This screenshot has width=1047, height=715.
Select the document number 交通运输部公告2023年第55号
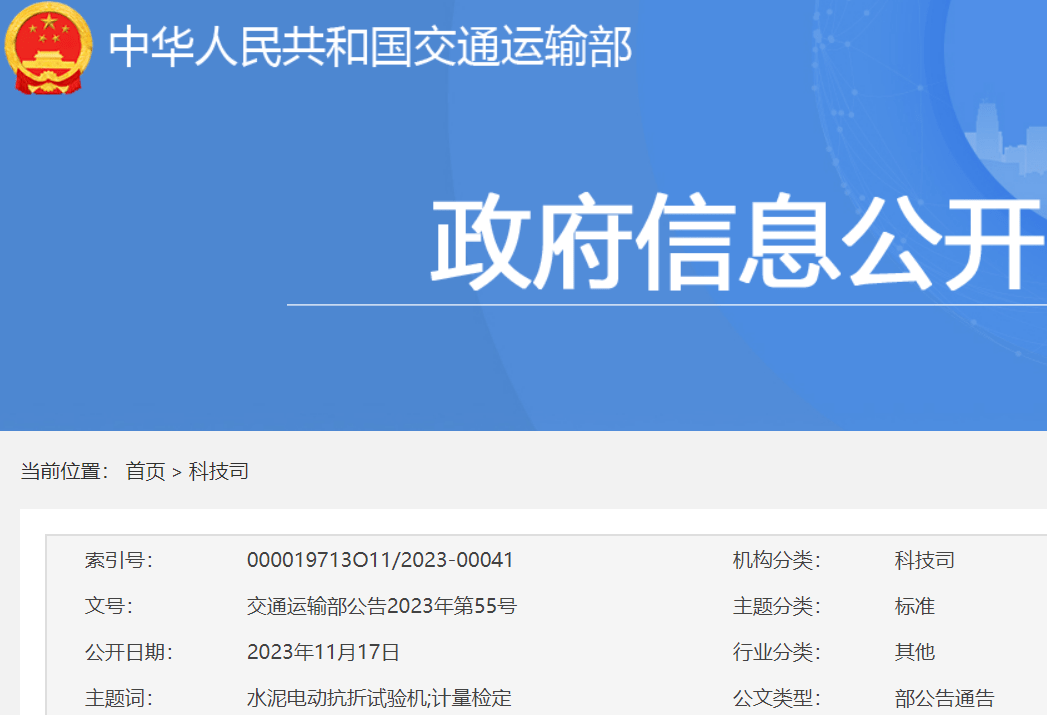[x=382, y=606]
